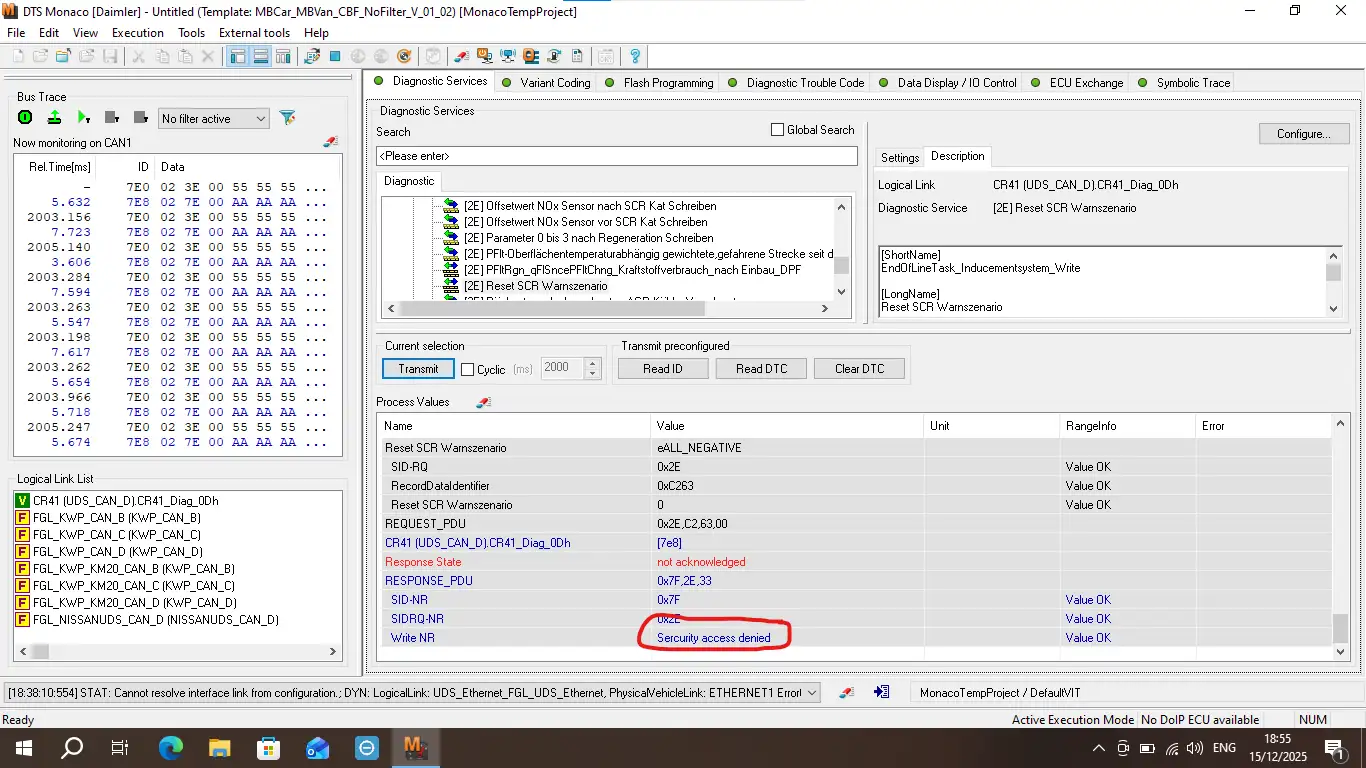This screenshot has width=1366, height=768.
Task: Clear the bus trace with eraser icon
Action: 330,143
